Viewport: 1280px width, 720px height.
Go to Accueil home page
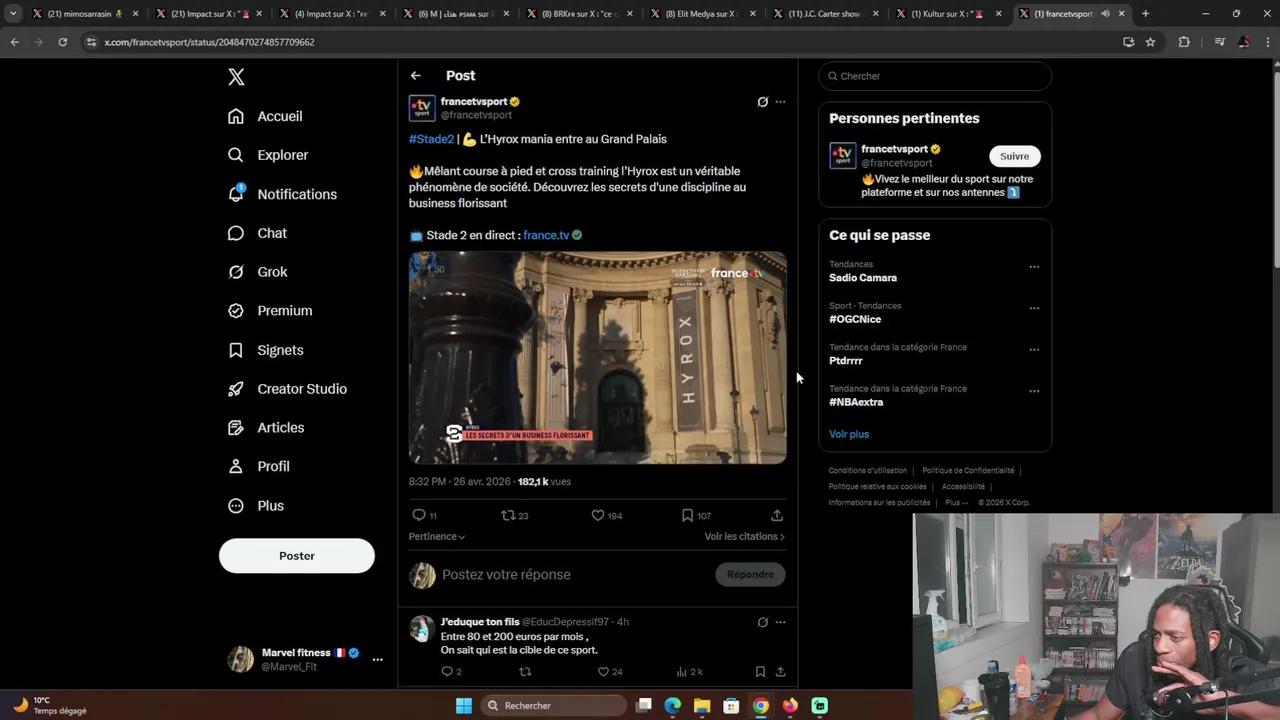(x=265, y=116)
